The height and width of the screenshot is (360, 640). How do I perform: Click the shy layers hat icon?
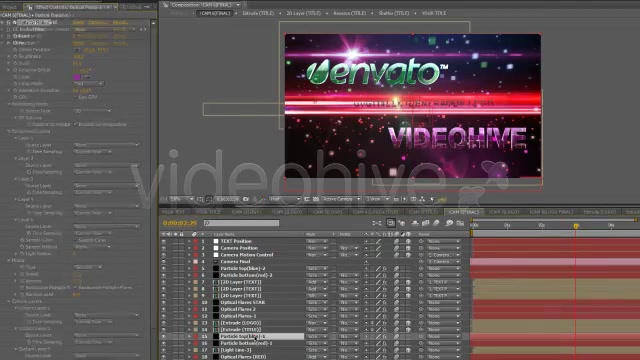point(415,223)
